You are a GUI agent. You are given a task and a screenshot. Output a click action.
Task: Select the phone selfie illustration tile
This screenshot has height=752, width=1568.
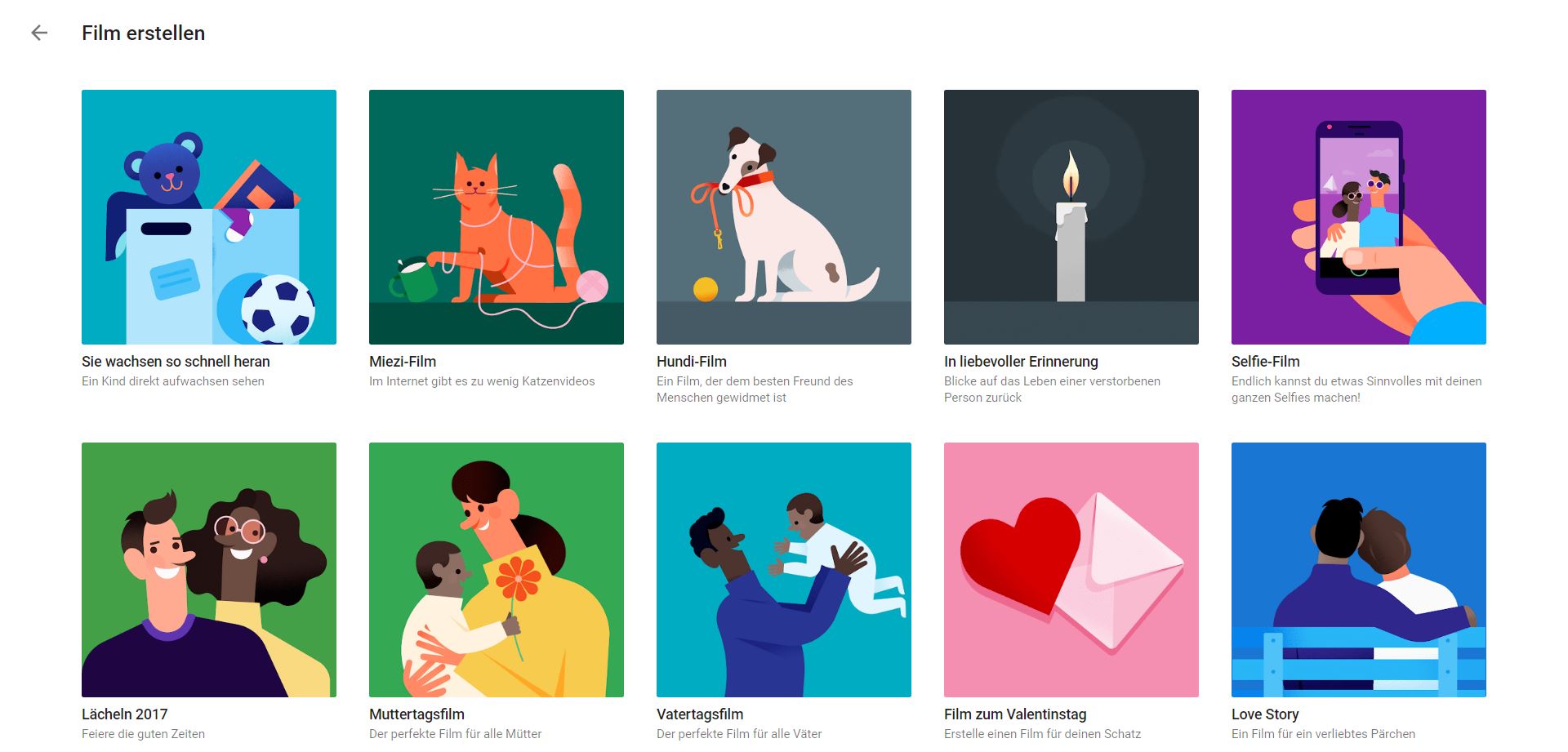click(1359, 217)
